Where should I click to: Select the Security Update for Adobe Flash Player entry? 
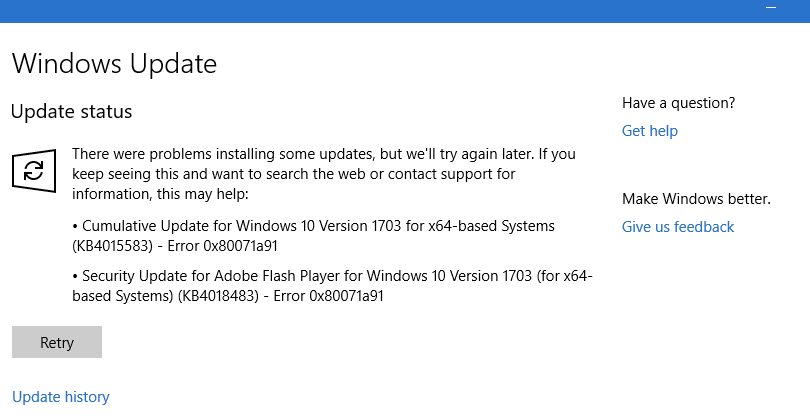click(x=338, y=277)
